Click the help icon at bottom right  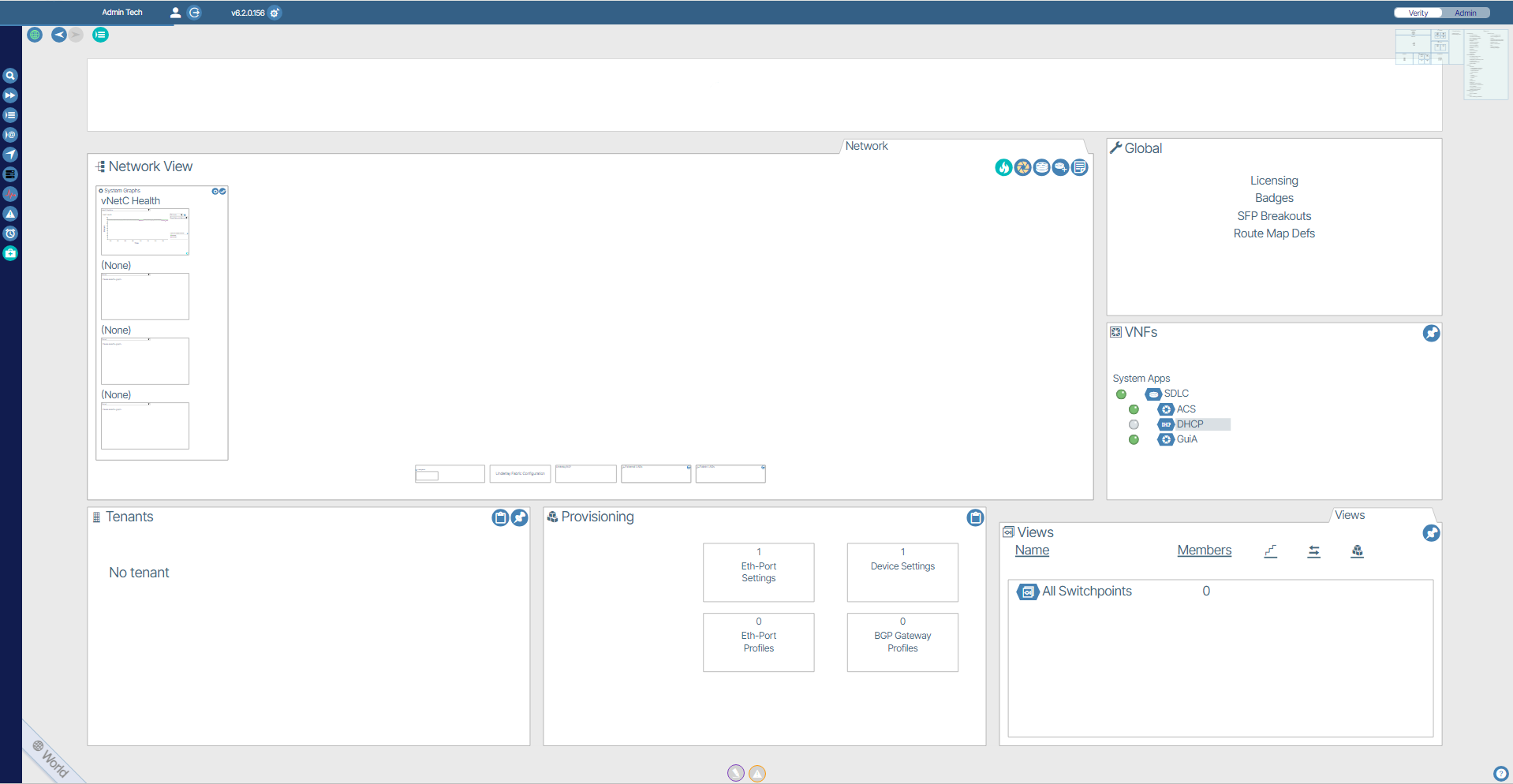[x=1500, y=774]
